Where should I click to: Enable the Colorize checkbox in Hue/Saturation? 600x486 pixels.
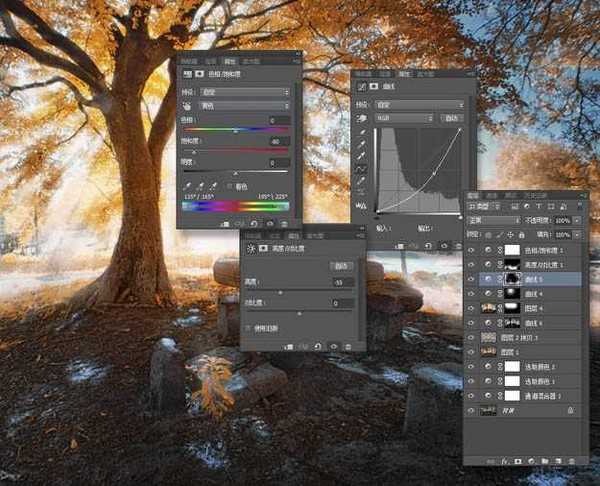point(231,186)
